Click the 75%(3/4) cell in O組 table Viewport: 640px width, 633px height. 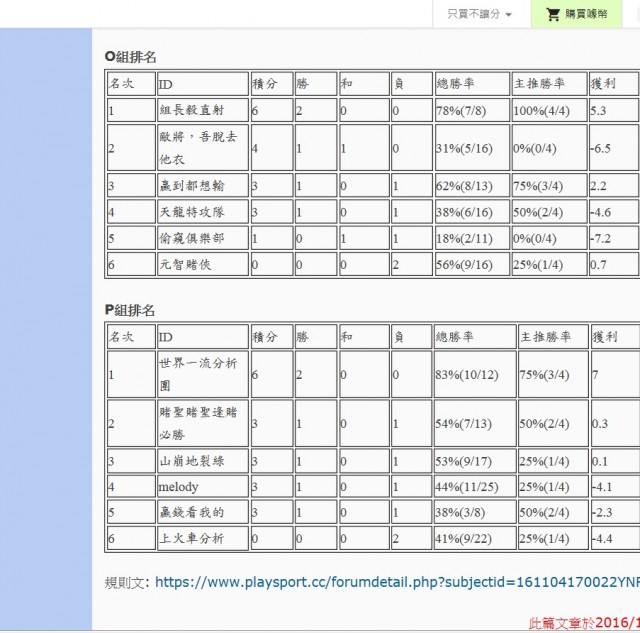coord(549,186)
